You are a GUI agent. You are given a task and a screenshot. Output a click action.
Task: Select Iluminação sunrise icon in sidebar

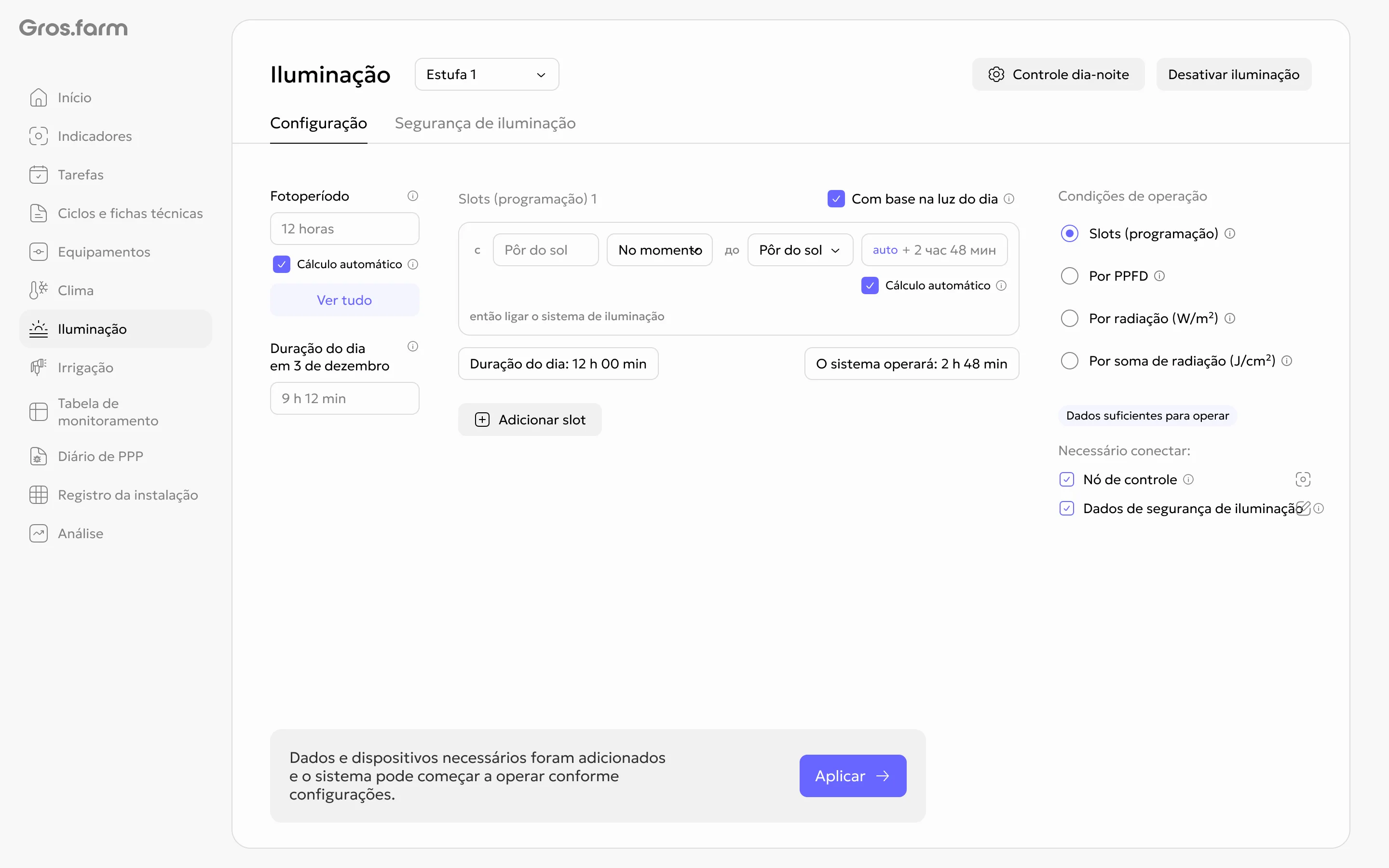point(39,329)
